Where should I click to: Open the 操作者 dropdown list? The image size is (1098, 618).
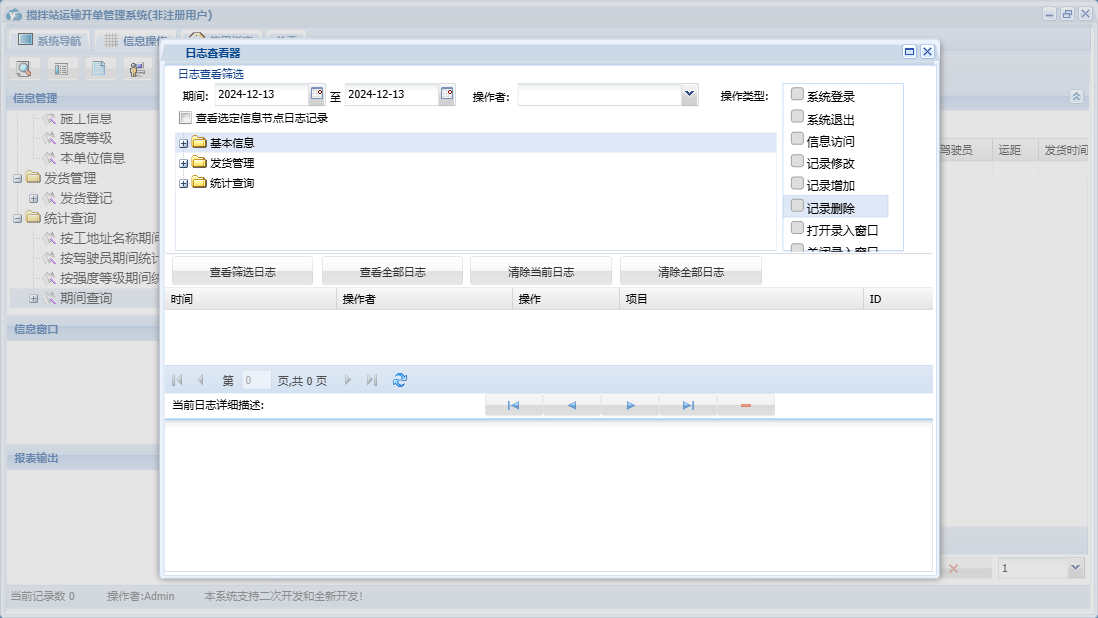(x=689, y=94)
